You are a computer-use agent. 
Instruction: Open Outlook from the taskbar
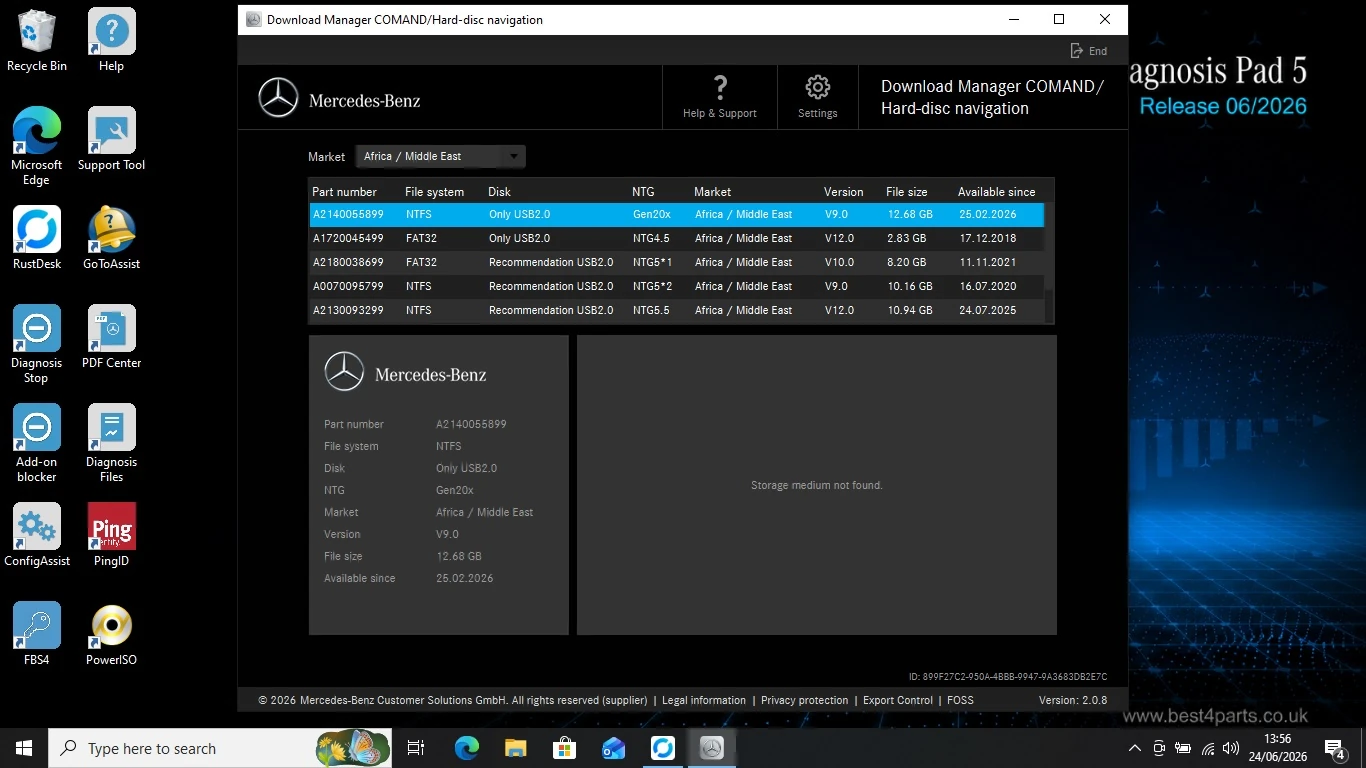point(613,748)
